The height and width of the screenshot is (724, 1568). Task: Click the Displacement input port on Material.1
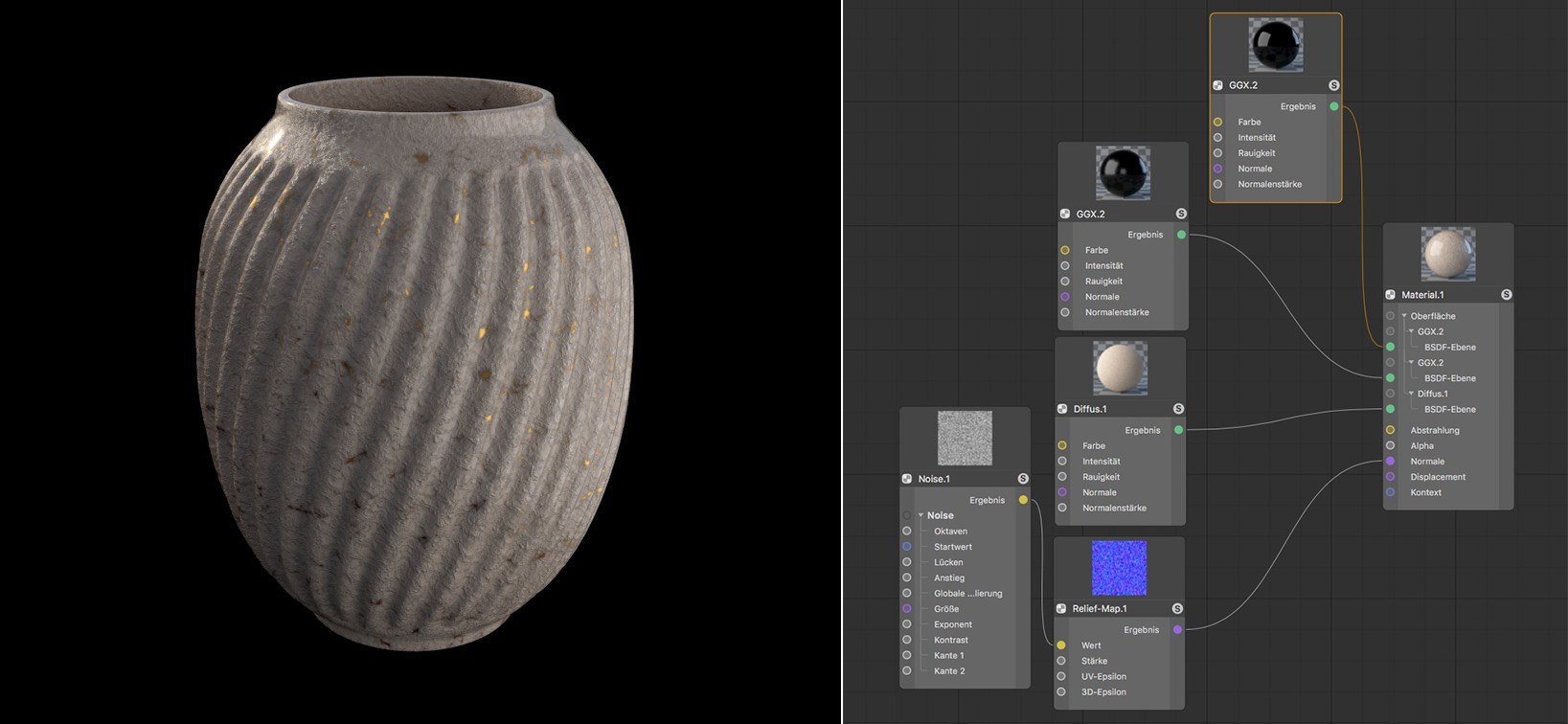tap(1391, 477)
